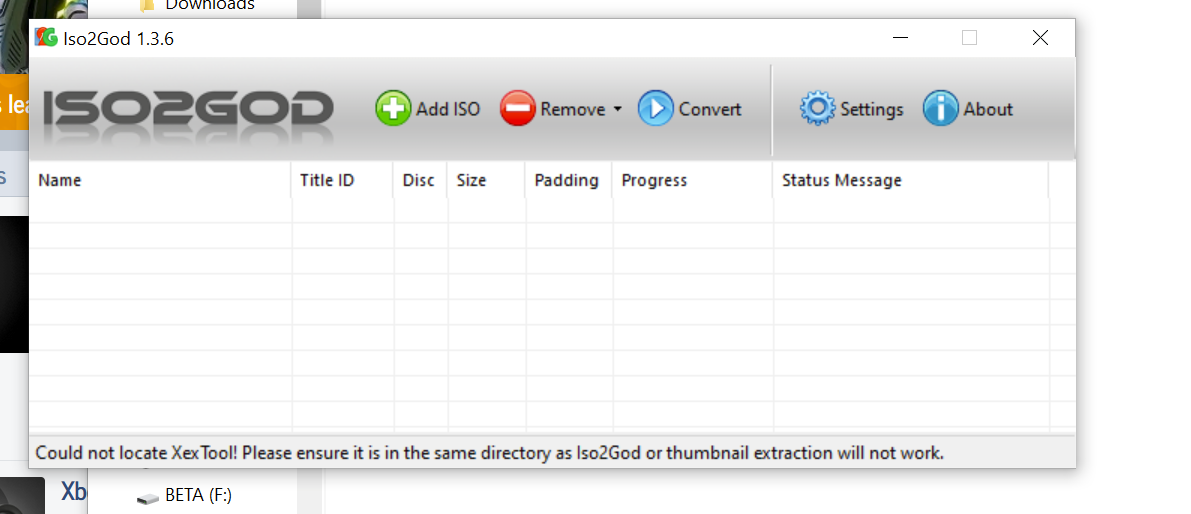
Task: Sort list by Title ID column
Action: coord(343,180)
